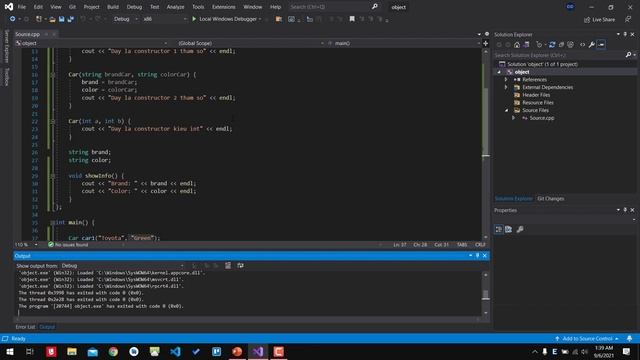Open the Global Scope dropdown
The height and width of the screenshot is (360, 640).
click(x=251, y=43)
